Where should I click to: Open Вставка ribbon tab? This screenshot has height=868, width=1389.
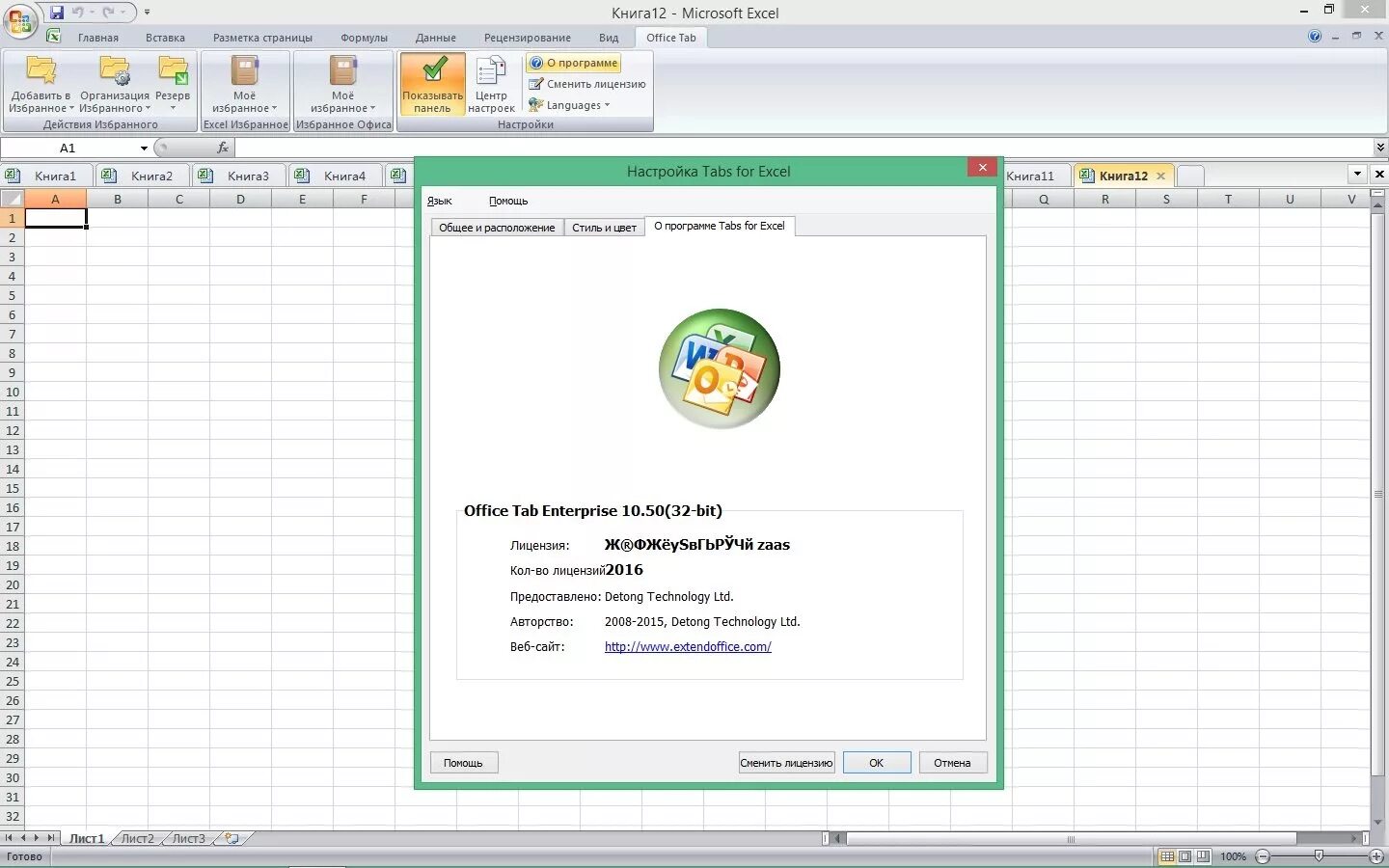(x=165, y=38)
